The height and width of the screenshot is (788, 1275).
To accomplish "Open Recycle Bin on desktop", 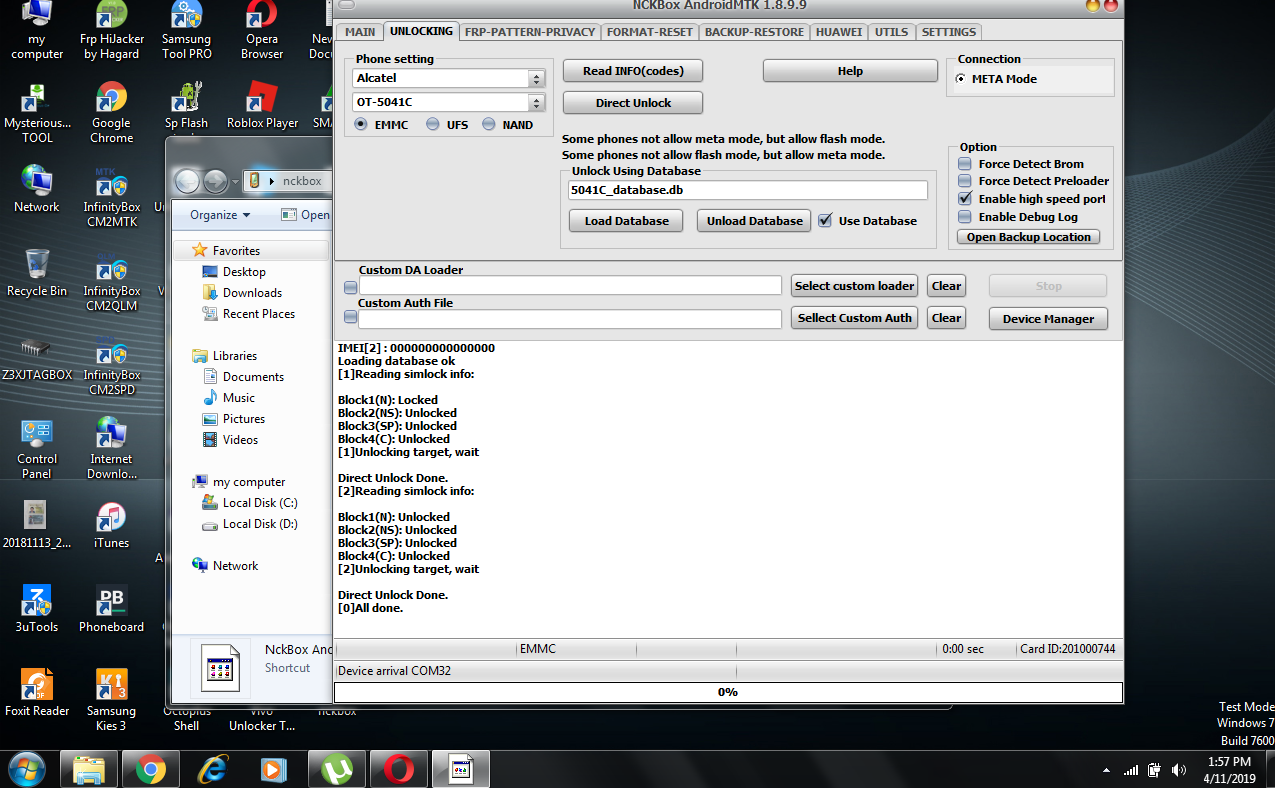I will point(37,273).
